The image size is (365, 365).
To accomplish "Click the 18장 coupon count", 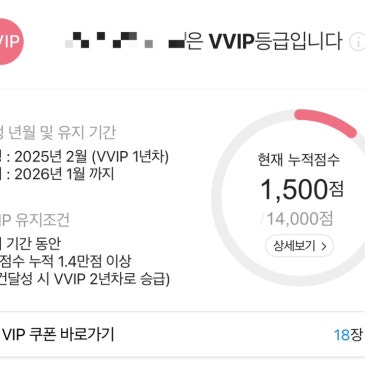I will click(x=348, y=335).
